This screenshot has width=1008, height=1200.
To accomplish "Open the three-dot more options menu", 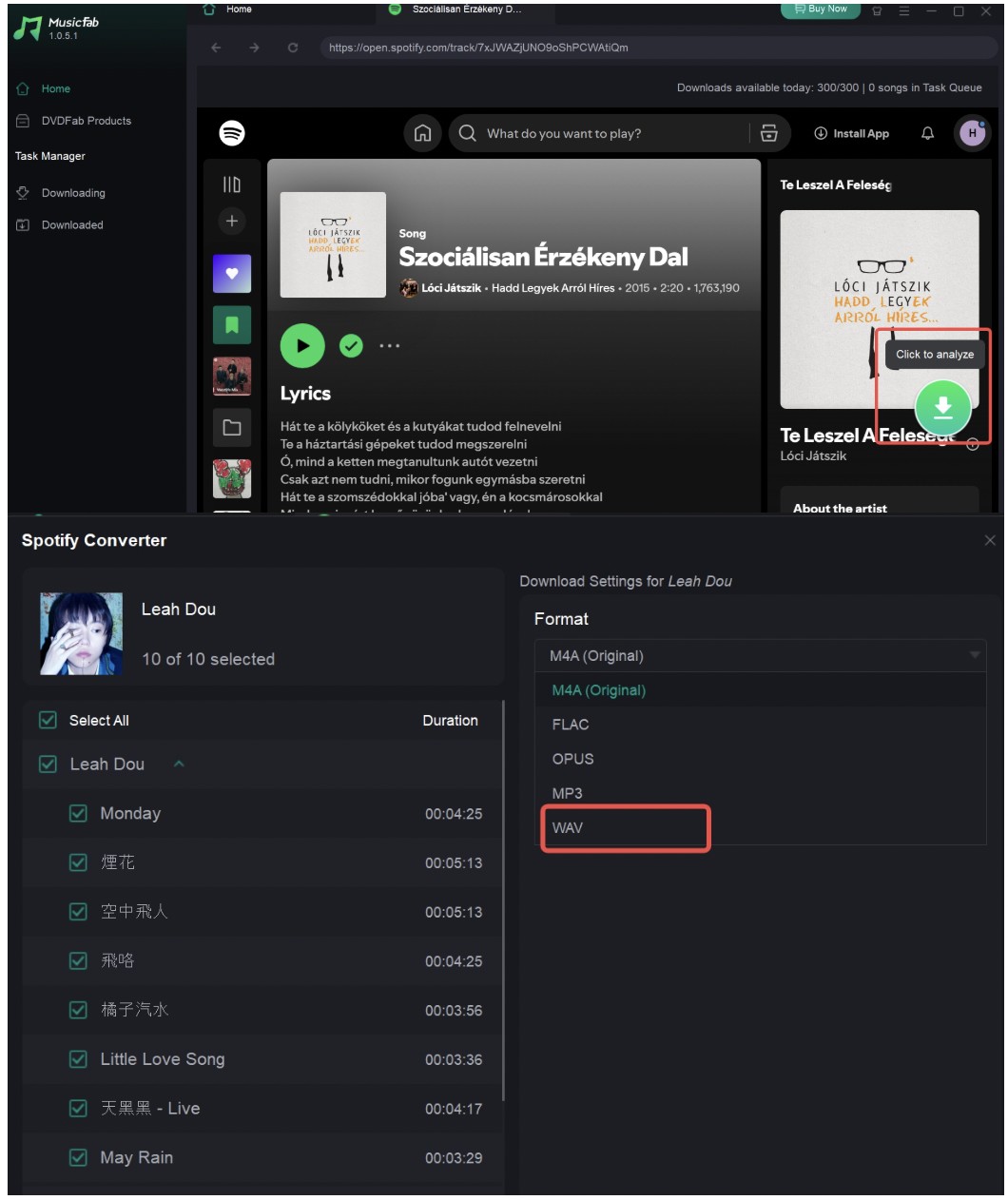I will tap(390, 346).
